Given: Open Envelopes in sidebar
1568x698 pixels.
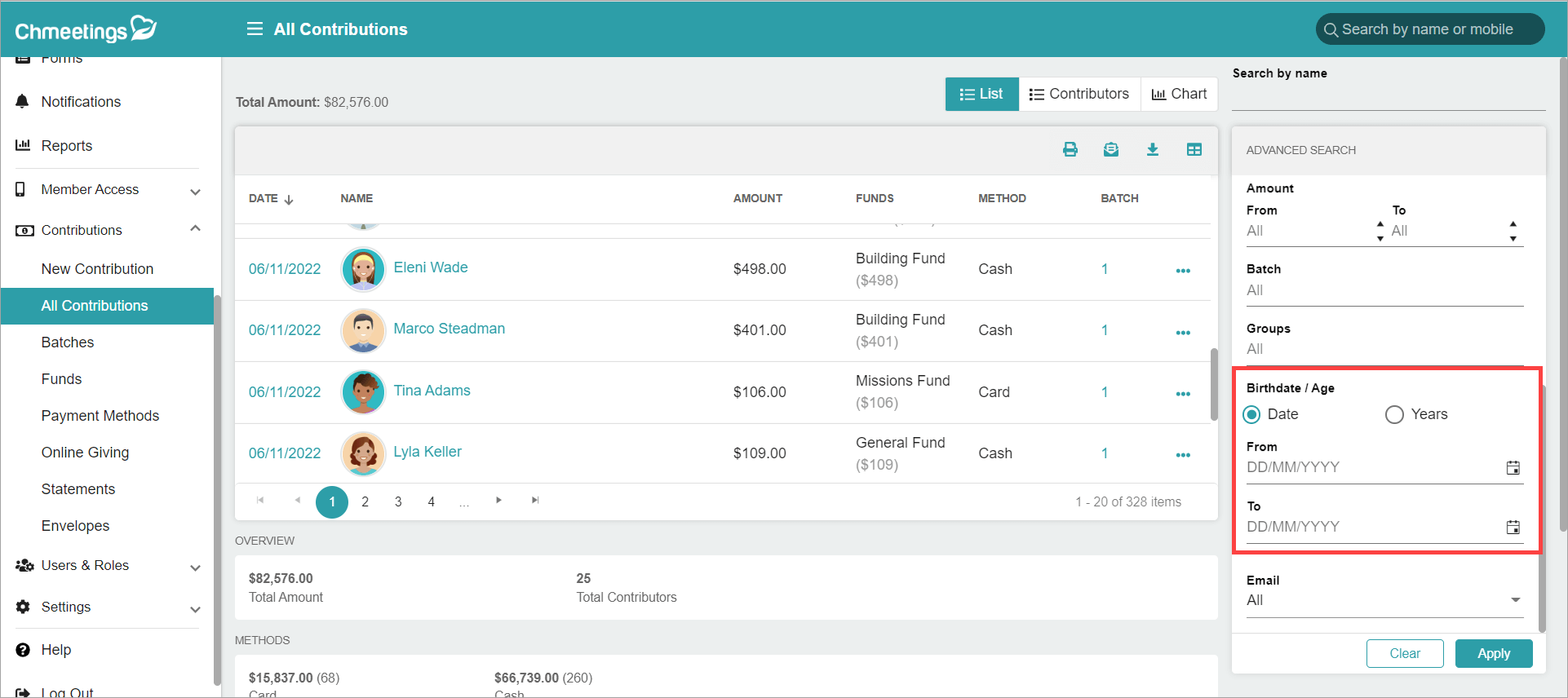Looking at the screenshot, I should coord(75,526).
